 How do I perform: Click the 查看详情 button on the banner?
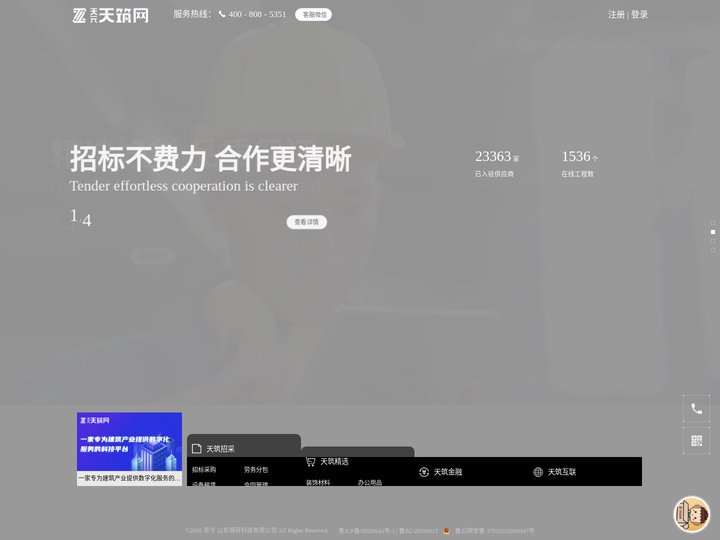tap(307, 222)
